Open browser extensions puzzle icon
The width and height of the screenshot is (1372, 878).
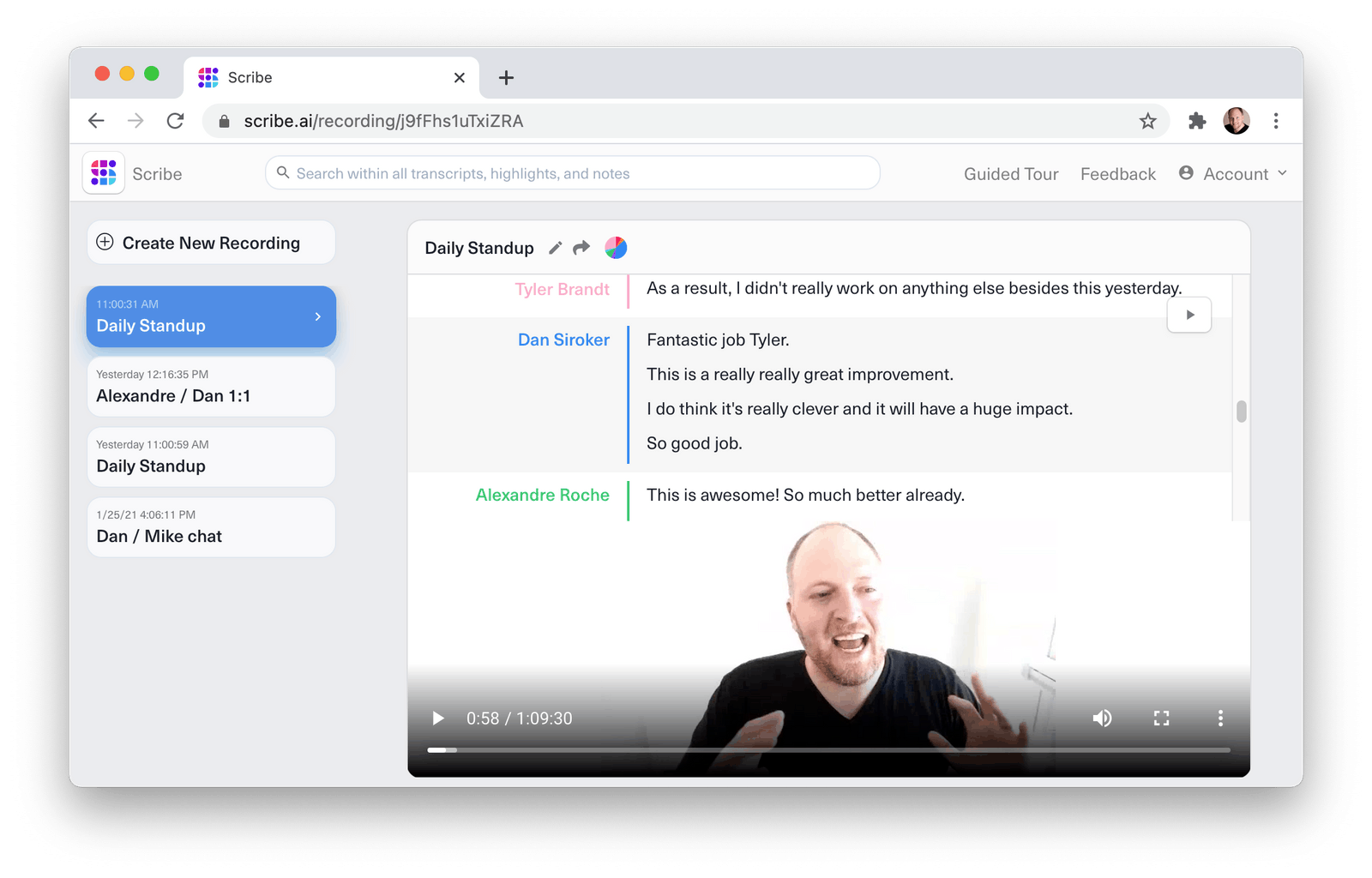[x=1197, y=121]
